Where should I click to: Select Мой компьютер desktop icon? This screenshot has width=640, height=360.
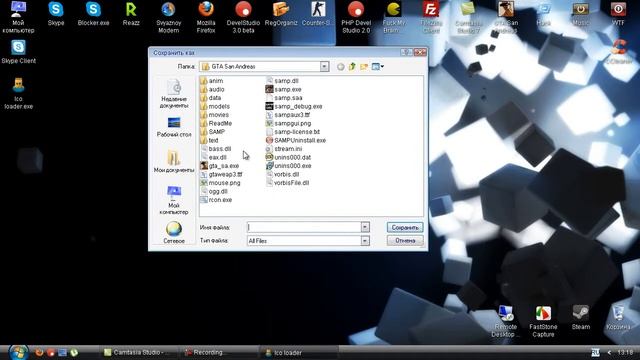point(18,17)
